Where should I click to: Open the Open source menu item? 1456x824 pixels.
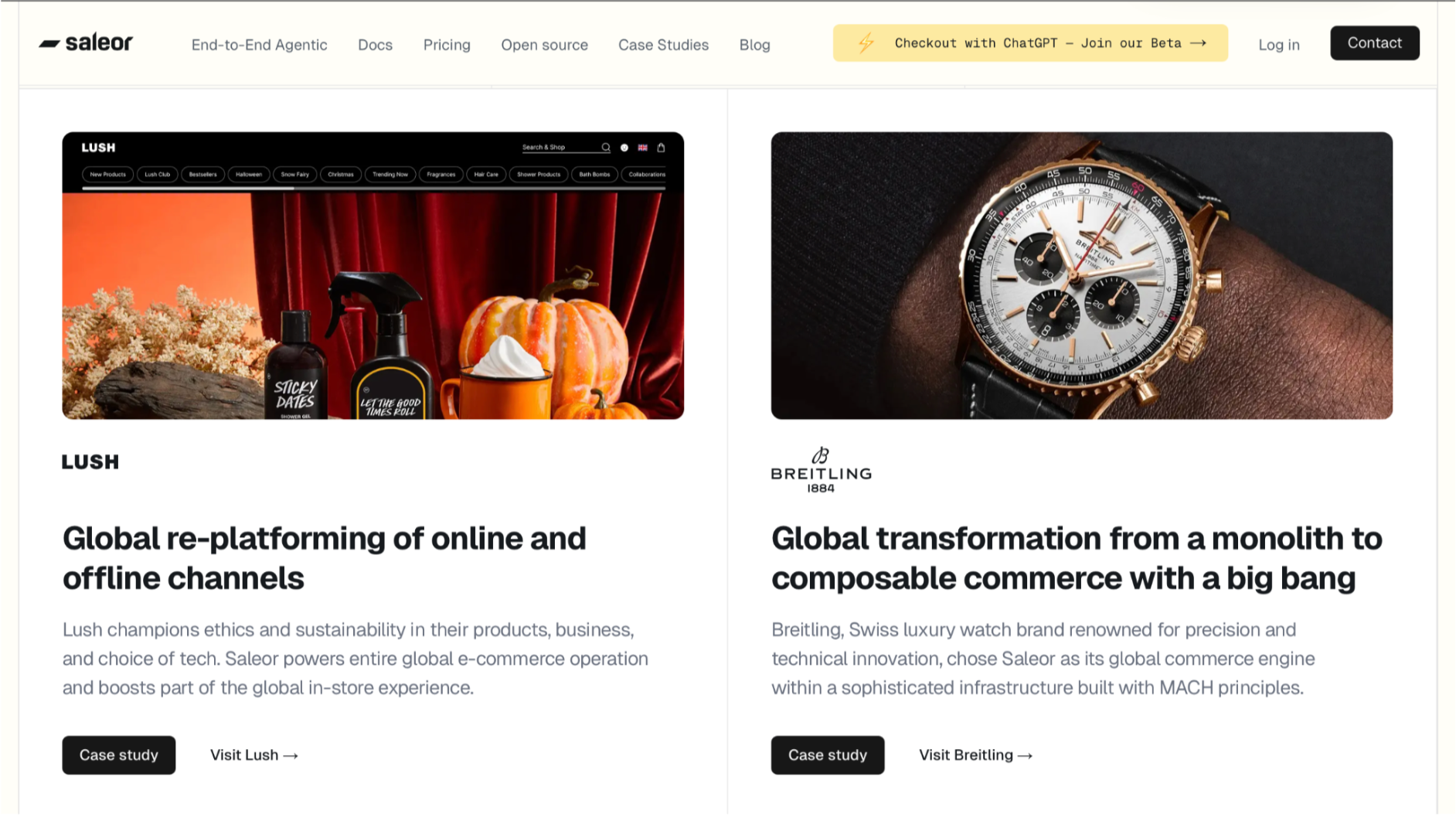click(x=544, y=45)
